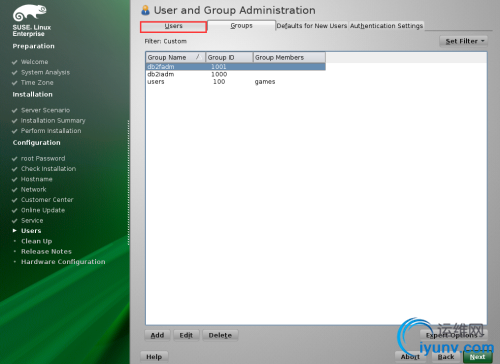Select the db2iadm group row

(x=235, y=74)
